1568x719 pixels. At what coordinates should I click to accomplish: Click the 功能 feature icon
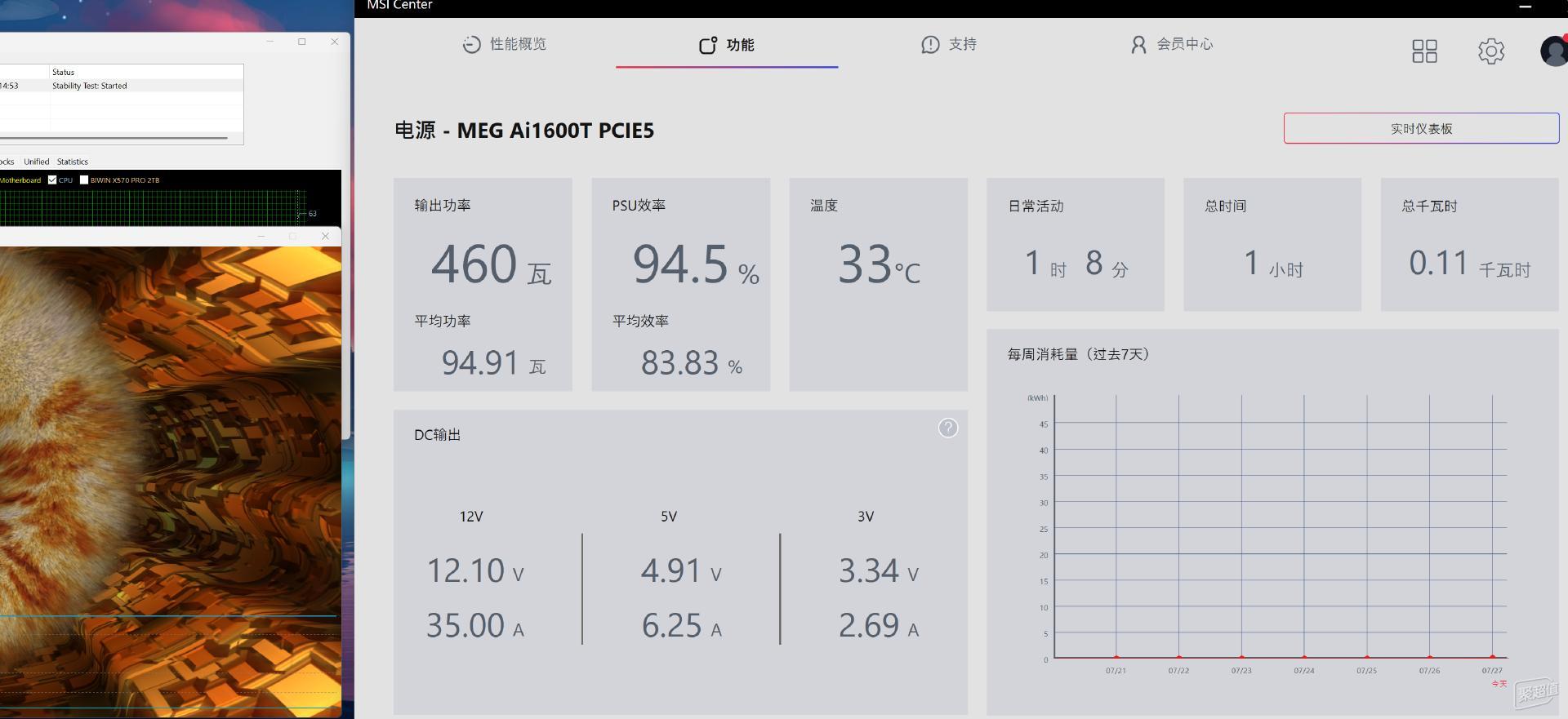pyautogui.click(x=708, y=45)
